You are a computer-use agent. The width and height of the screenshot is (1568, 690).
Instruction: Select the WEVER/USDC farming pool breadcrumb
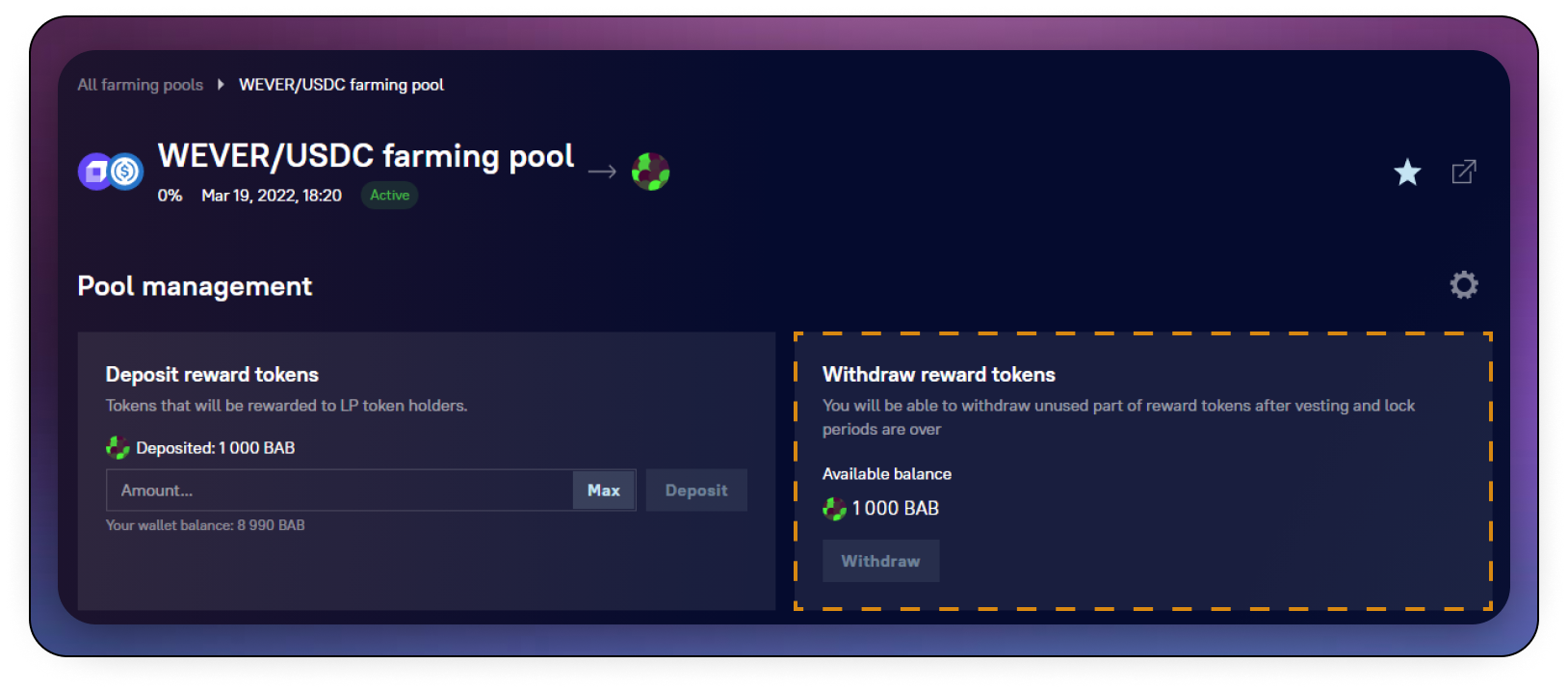341,85
